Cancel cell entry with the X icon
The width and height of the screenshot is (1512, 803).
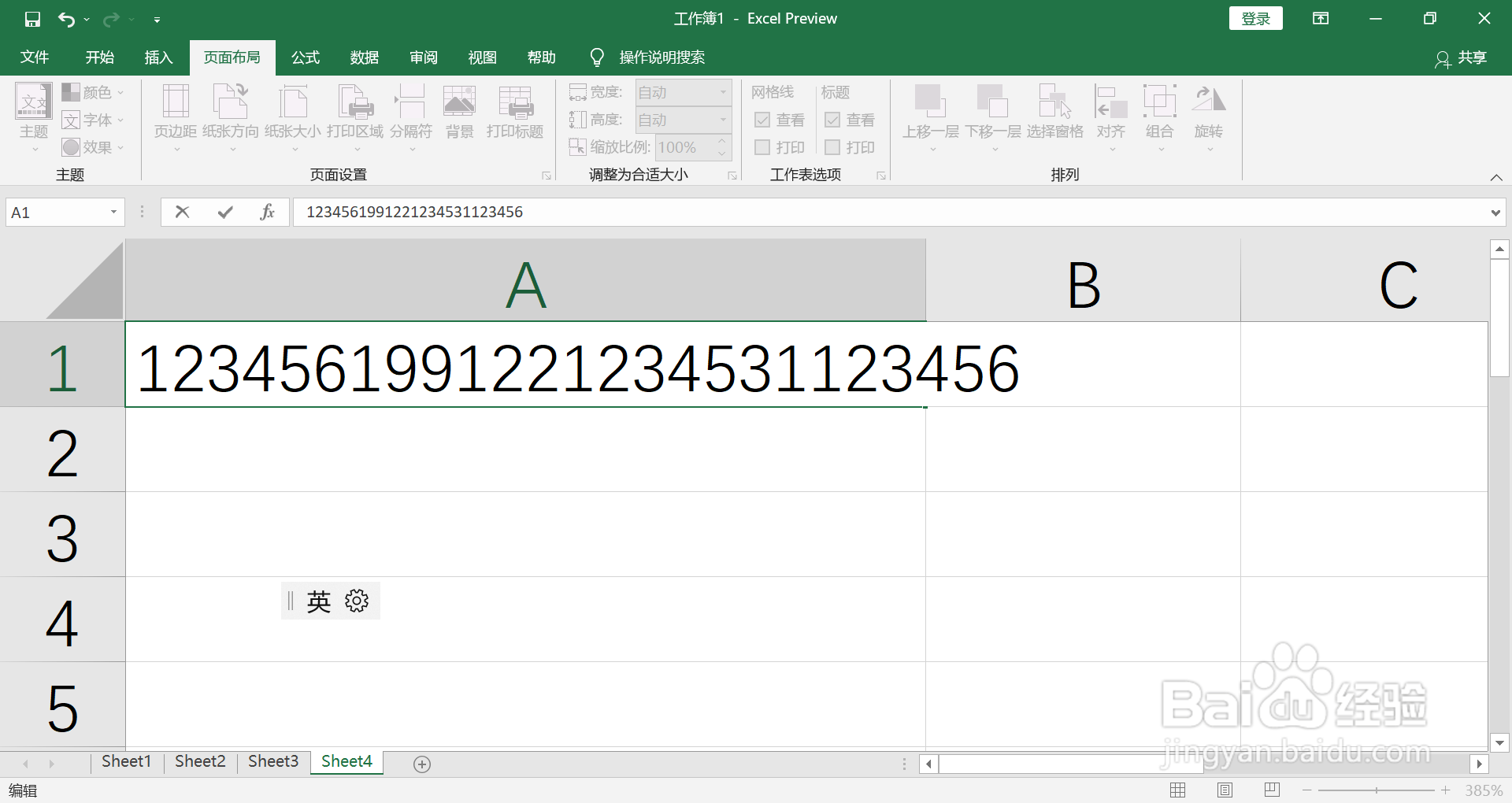tap(182, 212)
